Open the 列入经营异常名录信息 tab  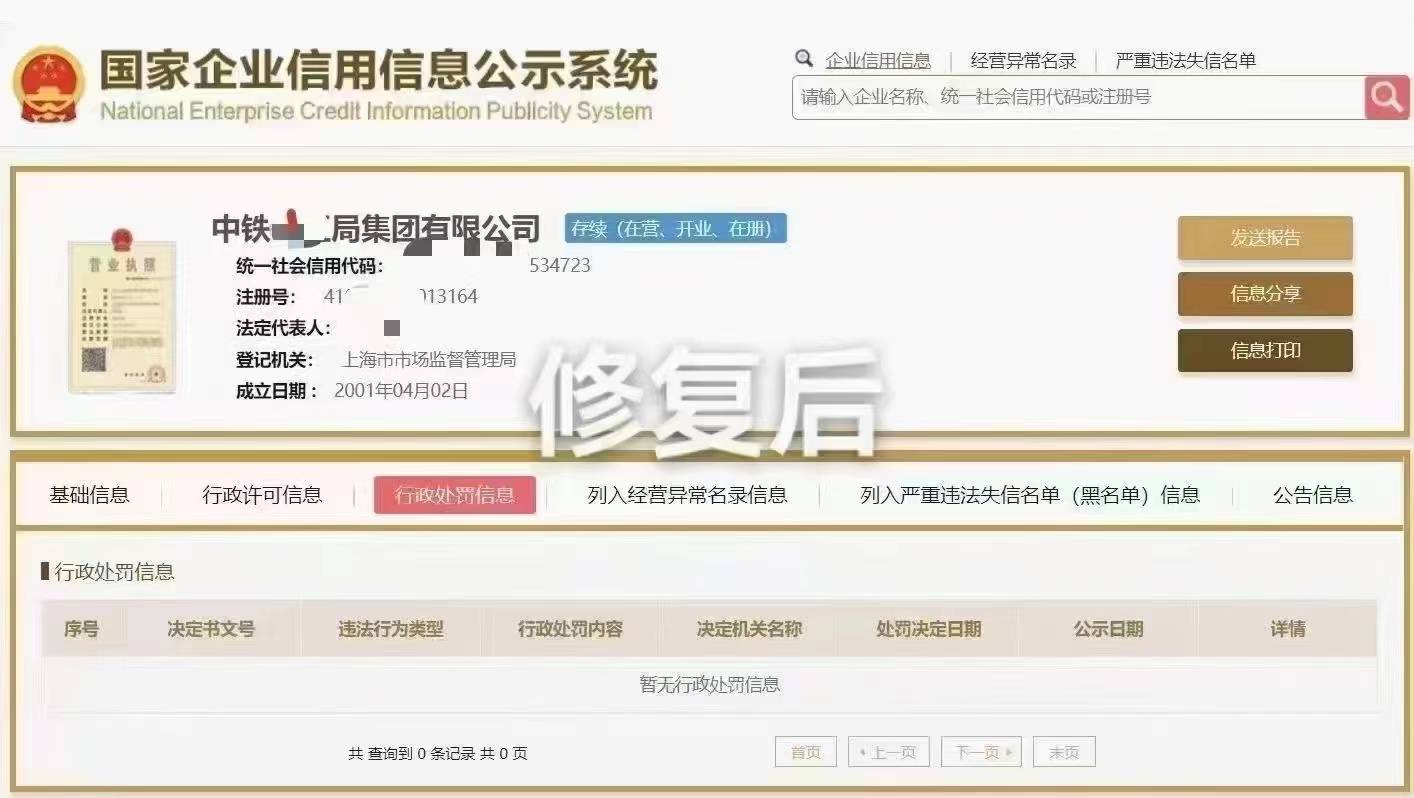click(687, 494)
